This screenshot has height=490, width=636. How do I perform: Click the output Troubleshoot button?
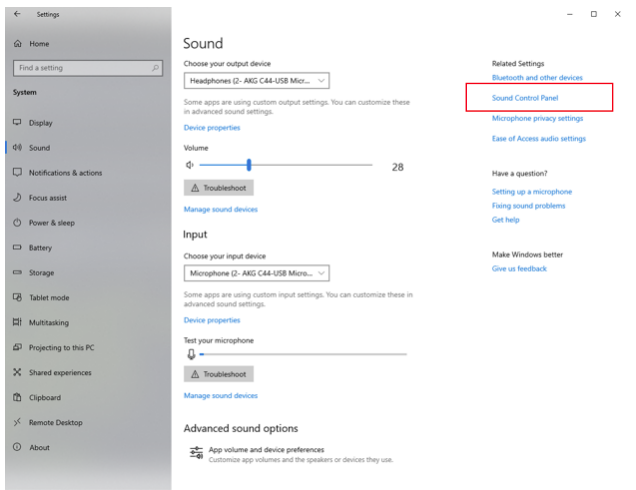[x=219, y=187]
